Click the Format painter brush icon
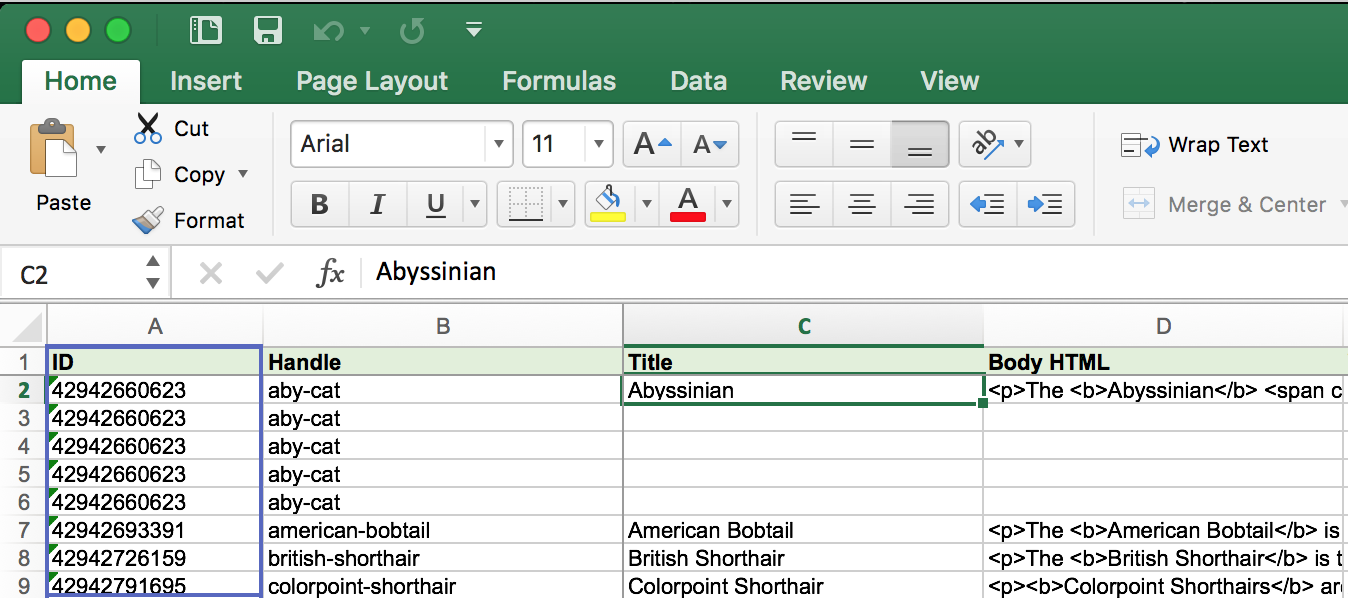Image resolution: width=1348 pixels, height=598 pixels. coord(148,220)
